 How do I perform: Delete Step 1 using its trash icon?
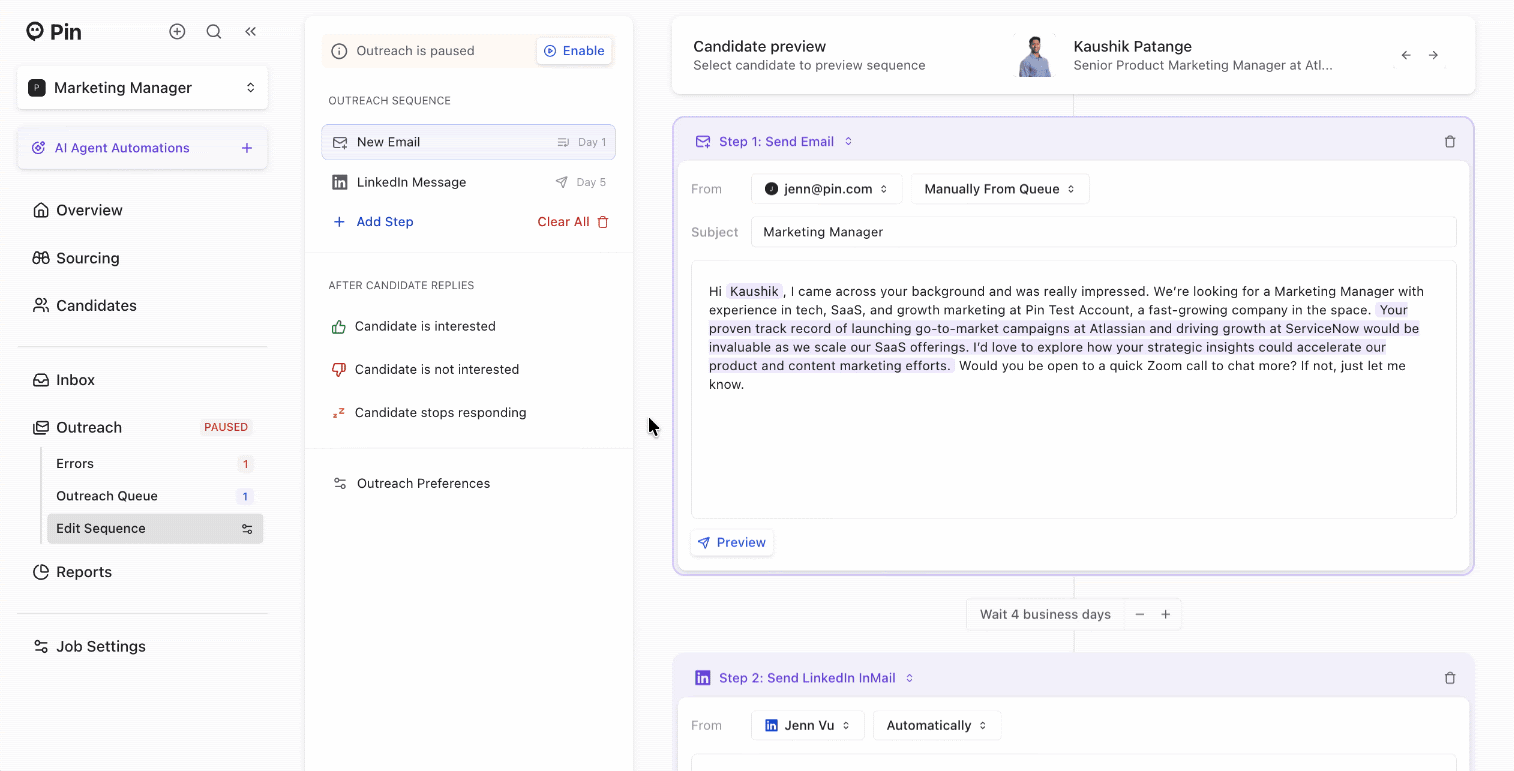(1450, 142)
